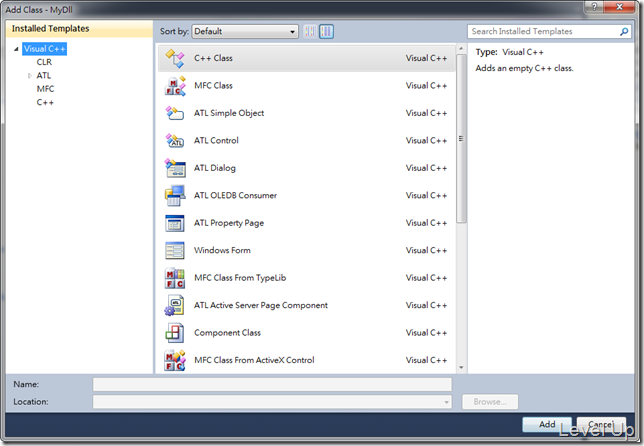The image size is (644, 446).
Task: Select the 'MFC Class' template name
Action: coord(213,86)
